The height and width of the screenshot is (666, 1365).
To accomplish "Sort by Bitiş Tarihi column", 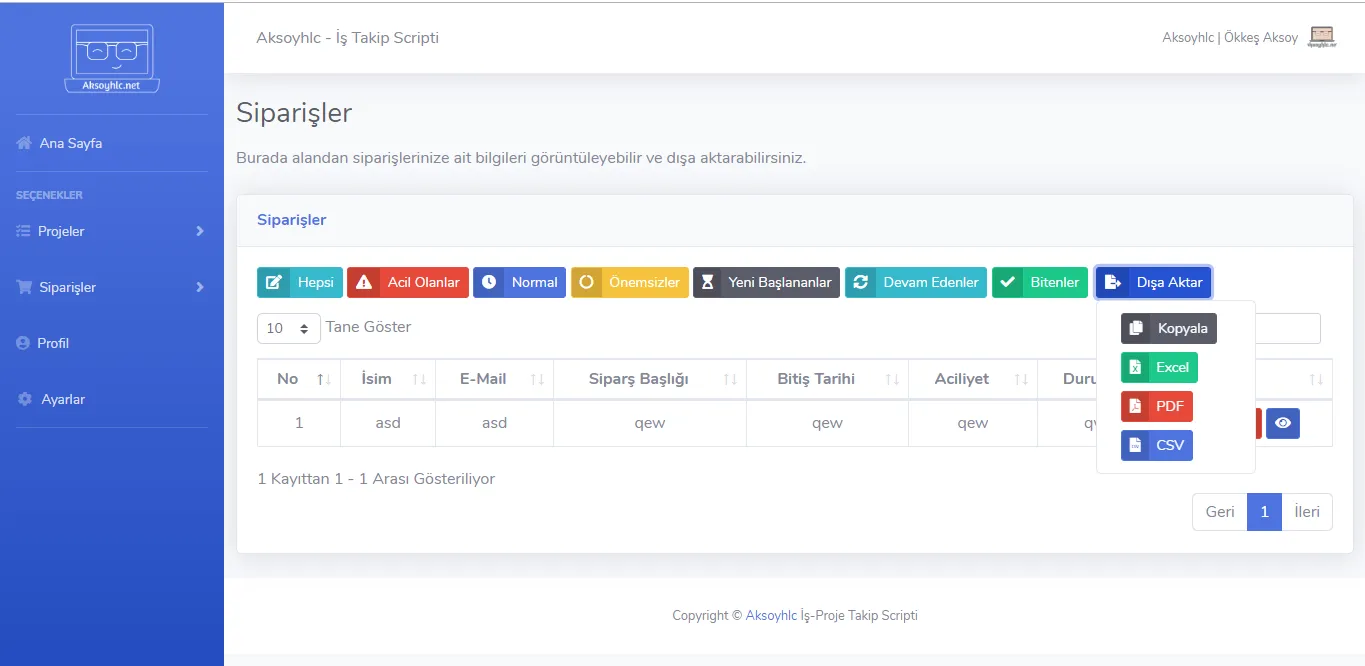I will click(x=827, y=379).
